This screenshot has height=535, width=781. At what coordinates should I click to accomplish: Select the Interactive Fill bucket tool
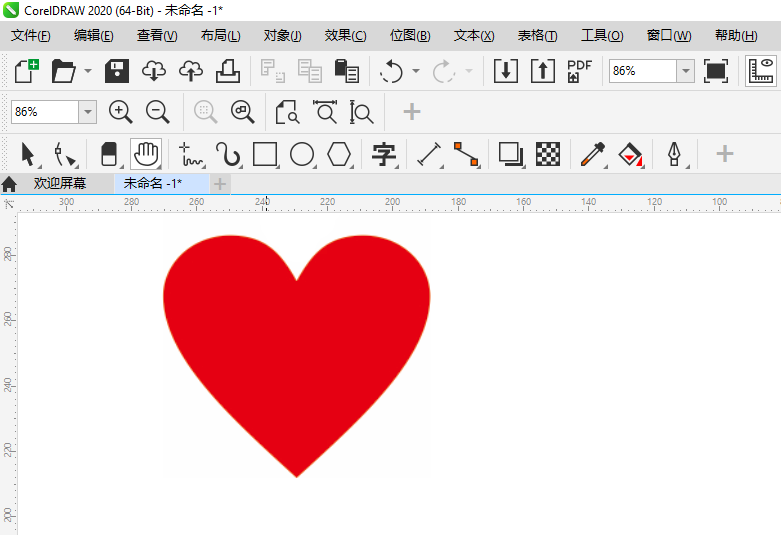point(630,154)
